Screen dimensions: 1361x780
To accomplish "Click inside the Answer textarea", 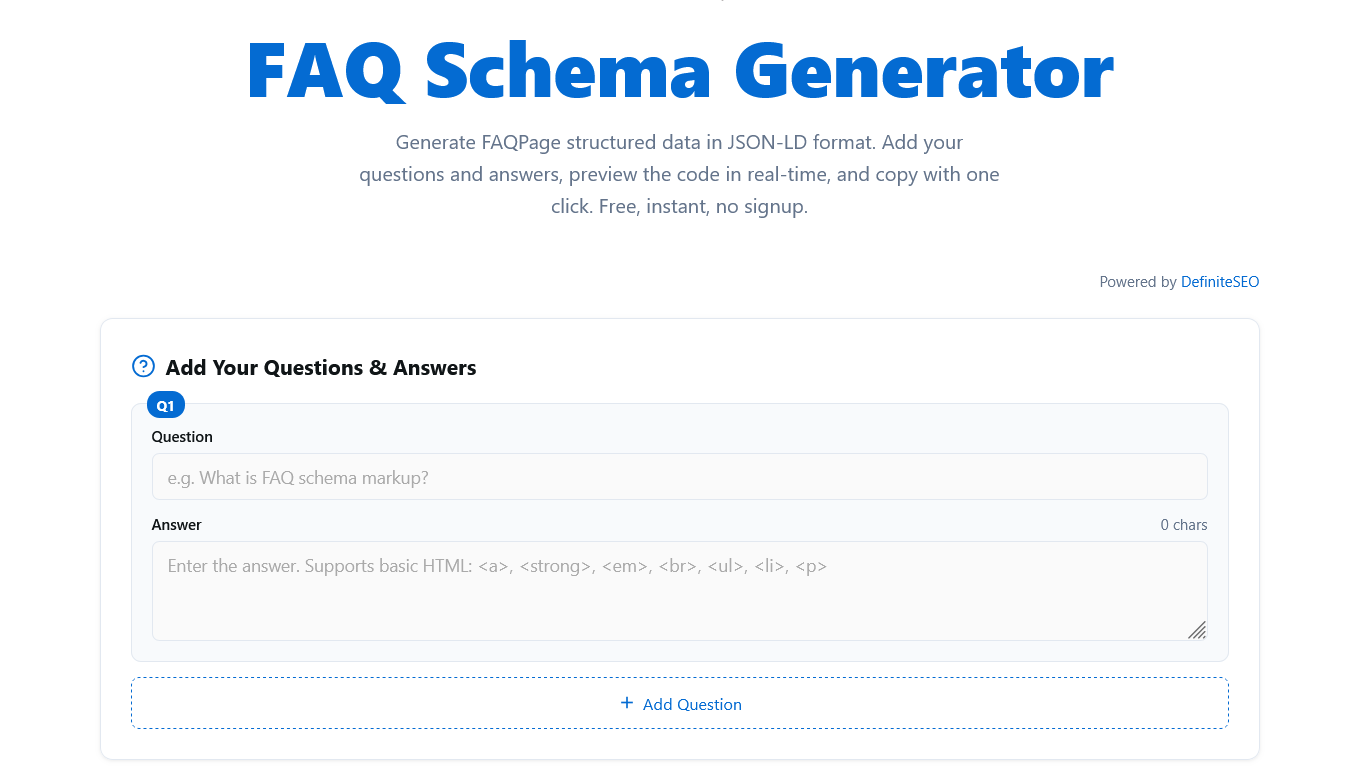I will 680,590.
